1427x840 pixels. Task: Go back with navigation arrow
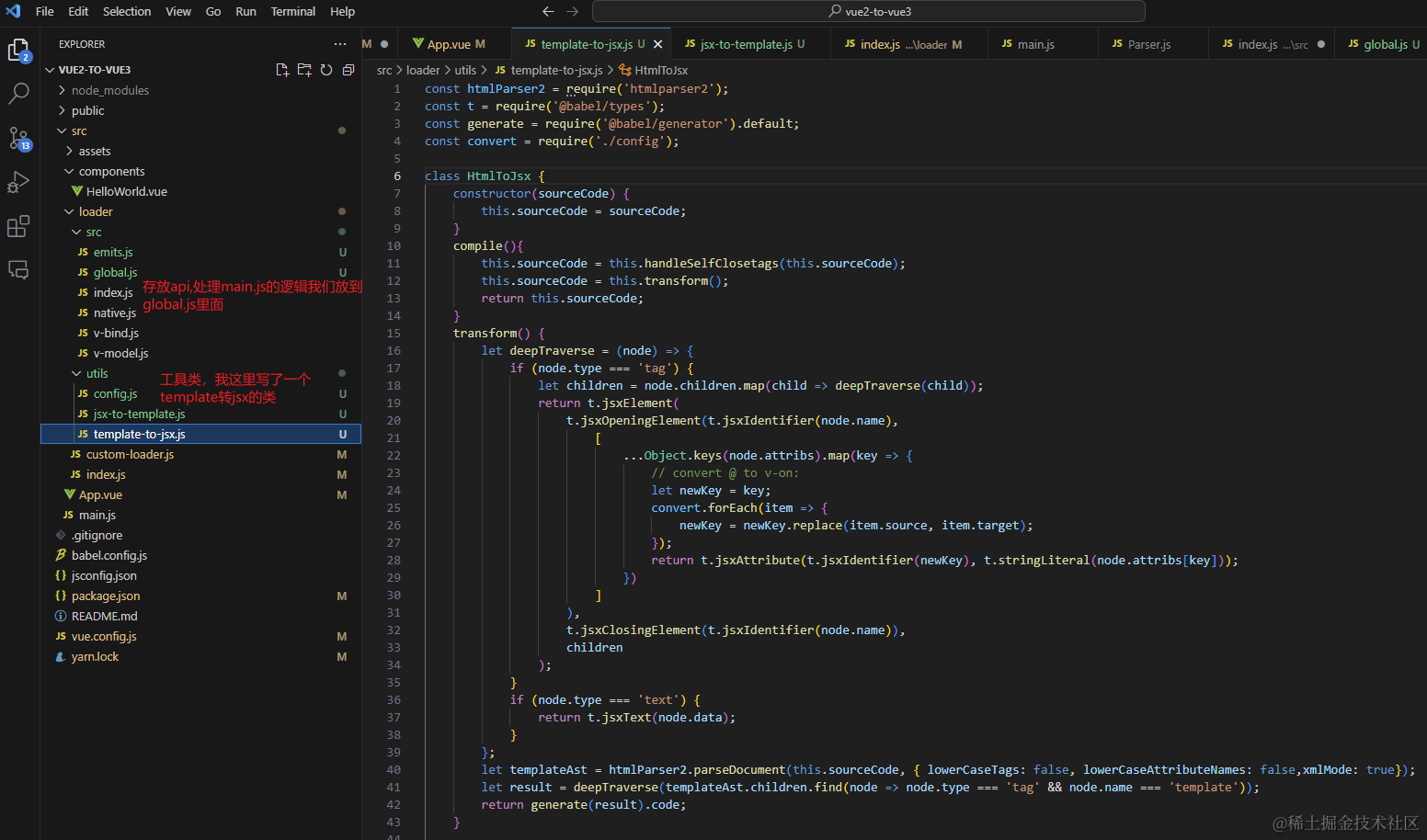tap(548, 11)
